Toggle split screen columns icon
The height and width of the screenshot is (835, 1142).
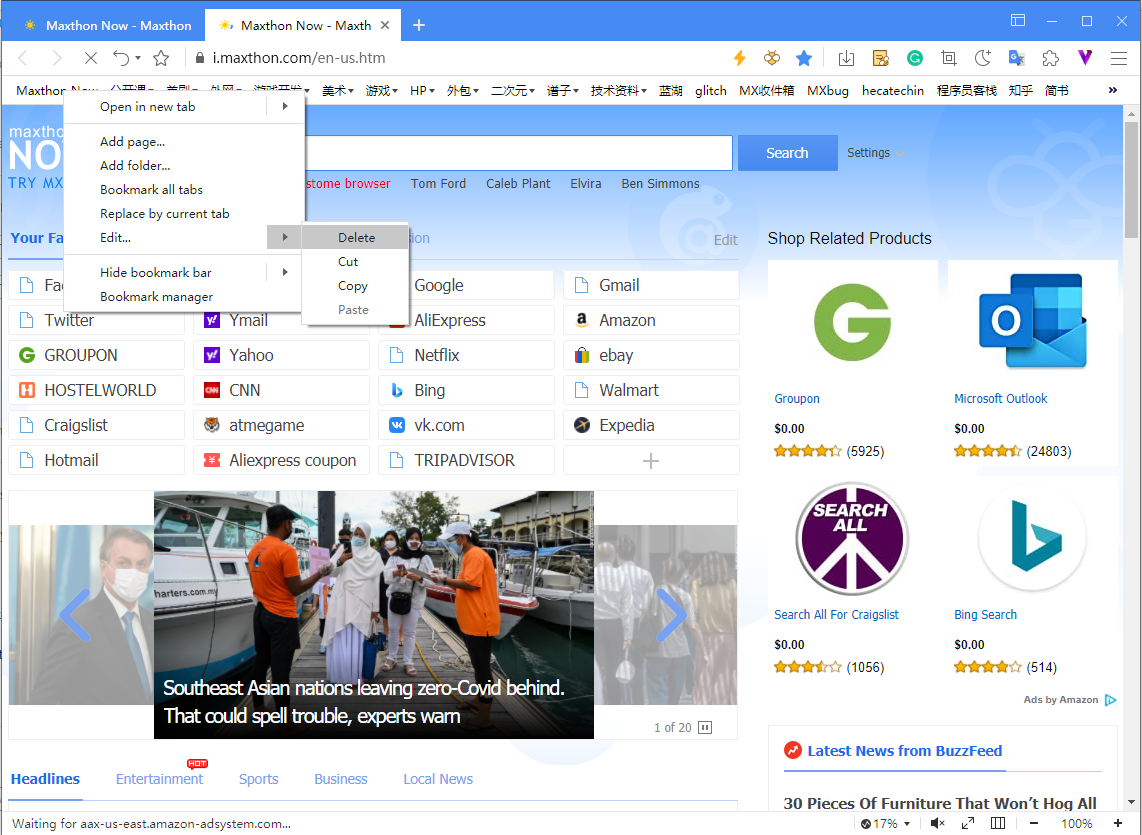999,823
